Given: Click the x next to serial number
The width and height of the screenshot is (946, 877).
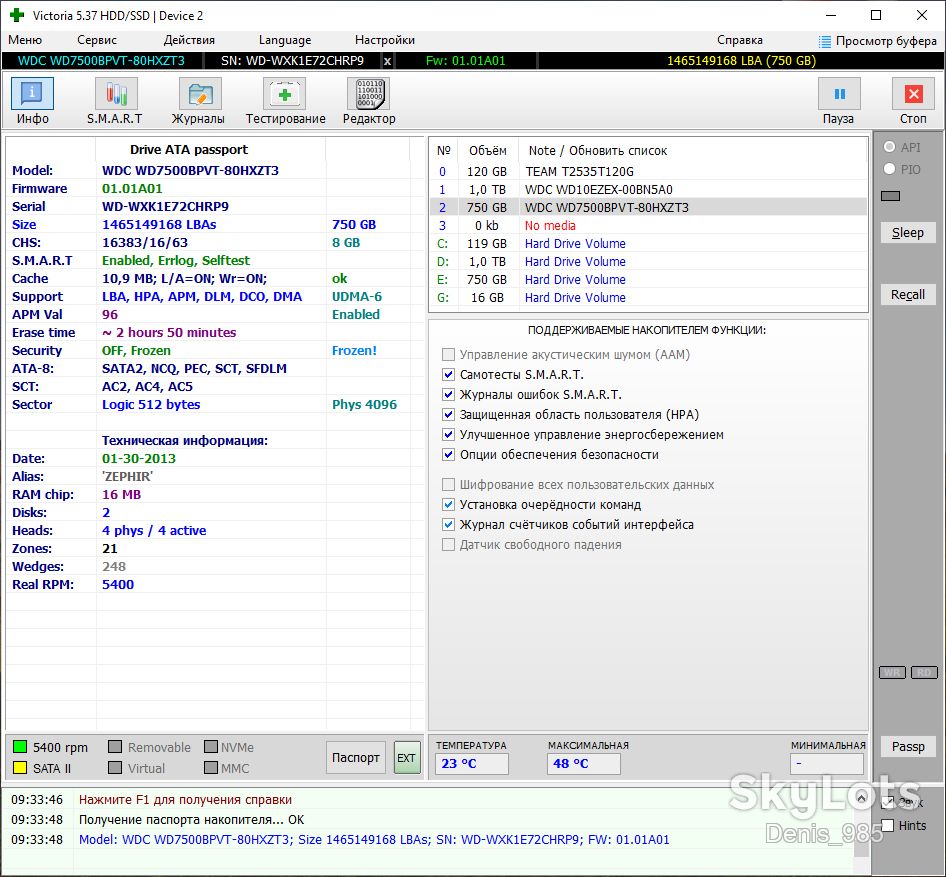Looking at the screenshot, I should pos(387,61).
